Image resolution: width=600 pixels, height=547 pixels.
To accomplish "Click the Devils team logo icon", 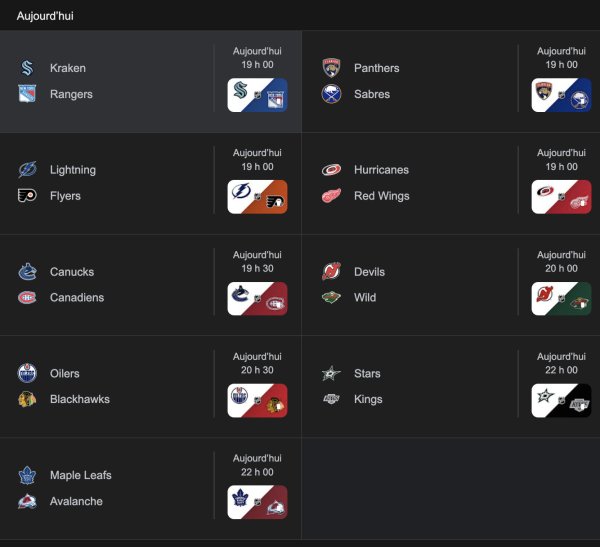I will tap(331, 272).
